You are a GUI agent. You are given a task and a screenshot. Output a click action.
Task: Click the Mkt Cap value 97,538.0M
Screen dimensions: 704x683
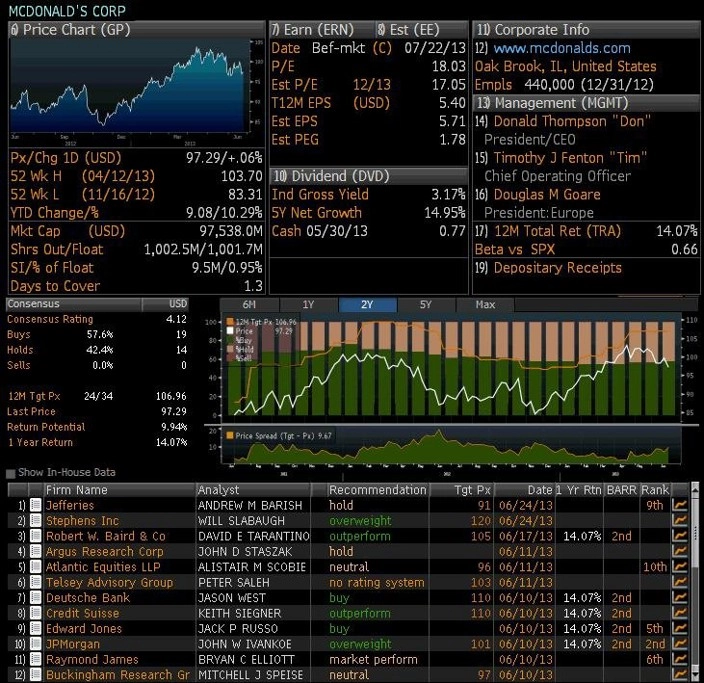[231, 231]
